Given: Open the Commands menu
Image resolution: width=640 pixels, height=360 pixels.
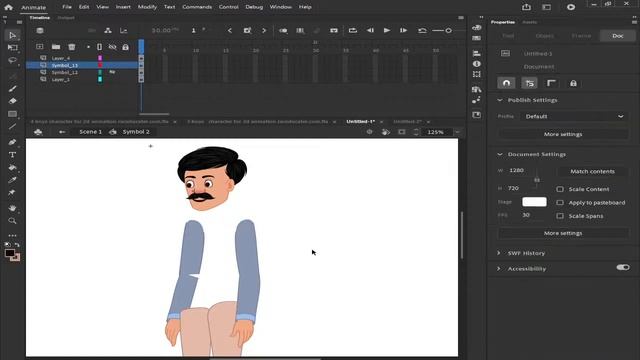Looking at the screenshot, I should 197,7.
